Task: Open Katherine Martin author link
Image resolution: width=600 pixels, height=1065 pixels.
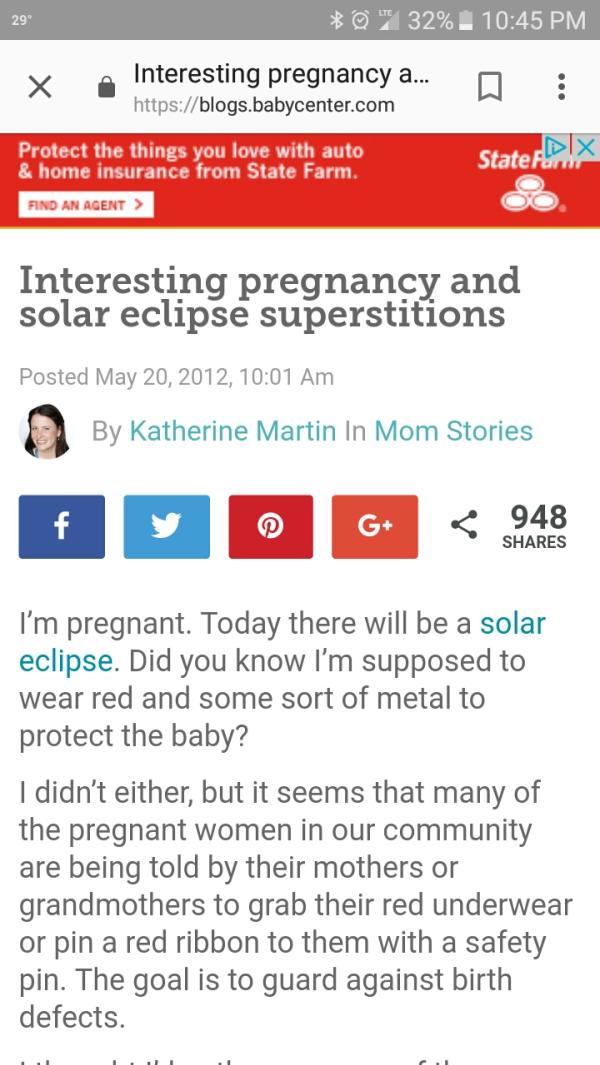Action: [232, 431]
